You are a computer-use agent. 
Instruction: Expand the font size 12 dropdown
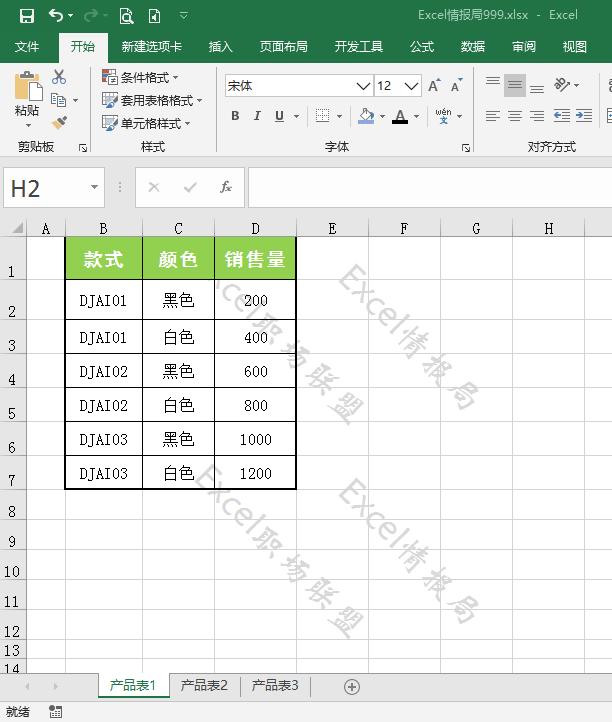411,86
